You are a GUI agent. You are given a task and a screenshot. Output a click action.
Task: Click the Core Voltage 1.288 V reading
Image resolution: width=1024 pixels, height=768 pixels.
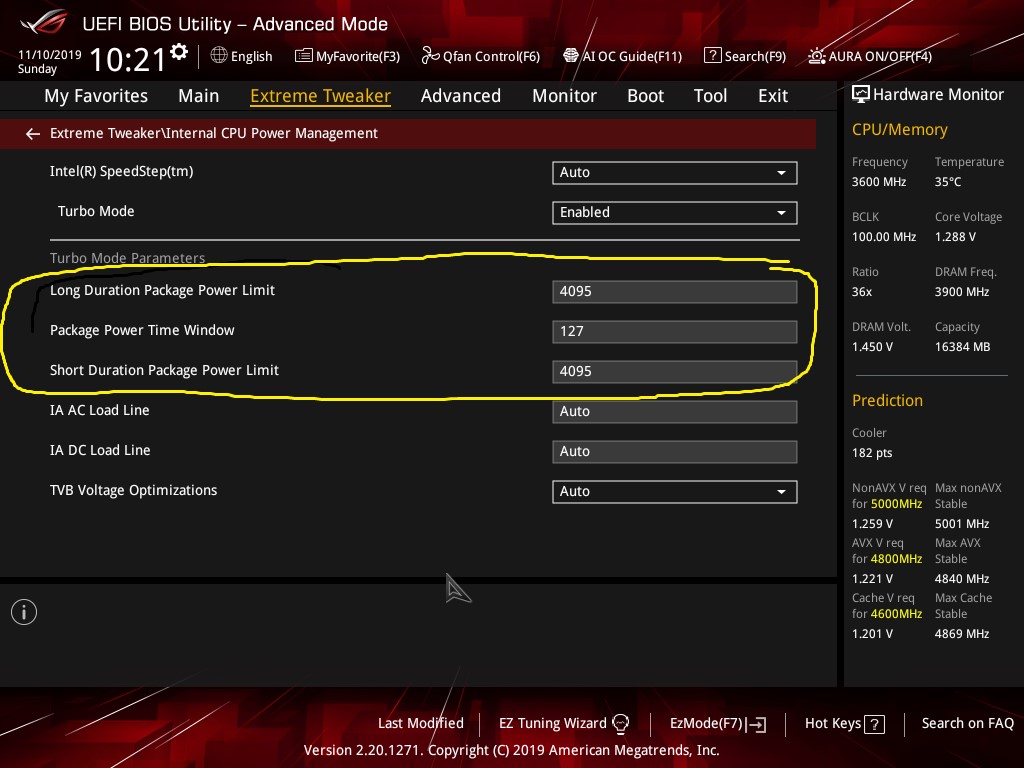click(955, 237)
